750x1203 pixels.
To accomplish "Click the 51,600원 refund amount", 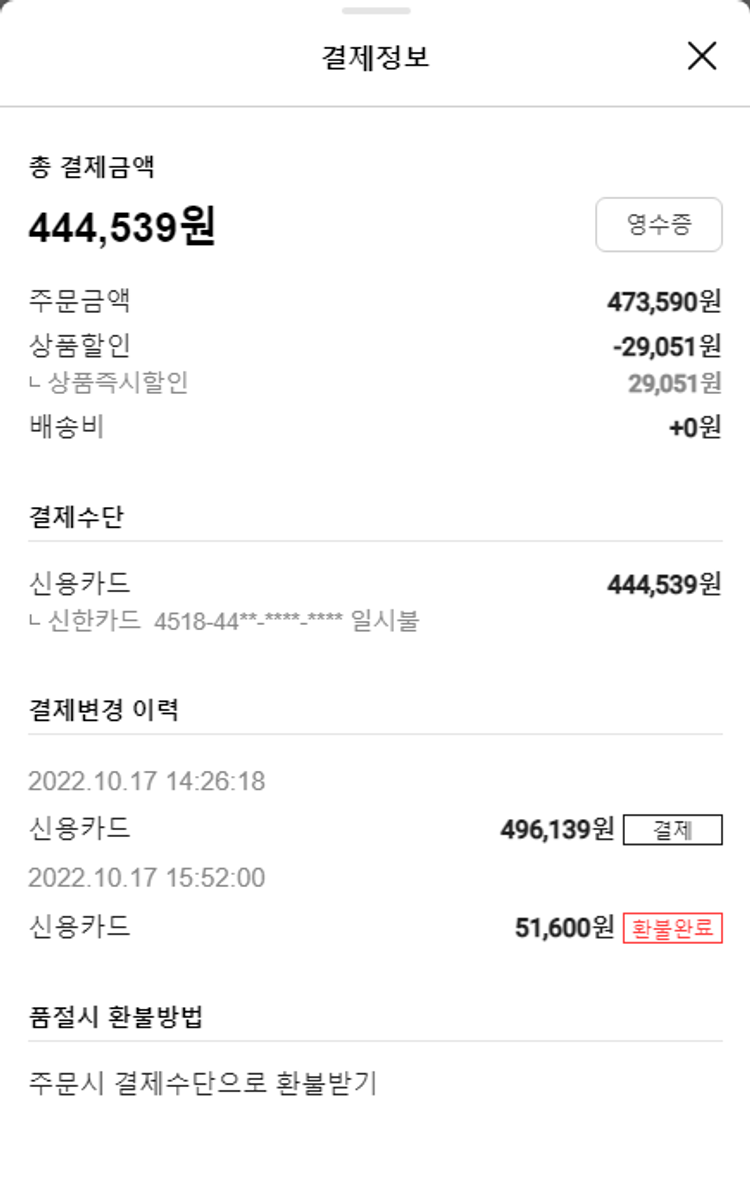I will coord(564,928).
